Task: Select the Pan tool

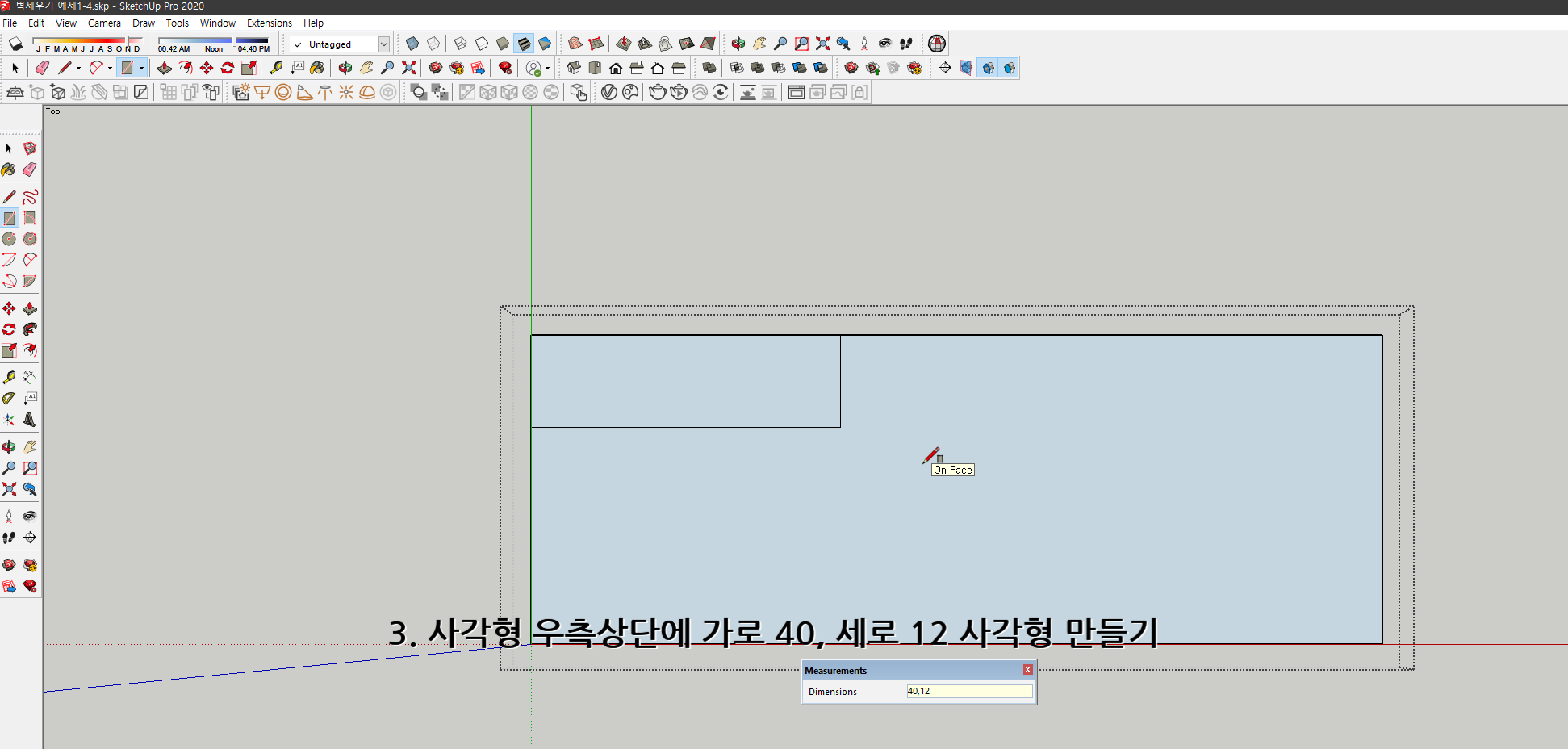Action: [x=30, y=448]
